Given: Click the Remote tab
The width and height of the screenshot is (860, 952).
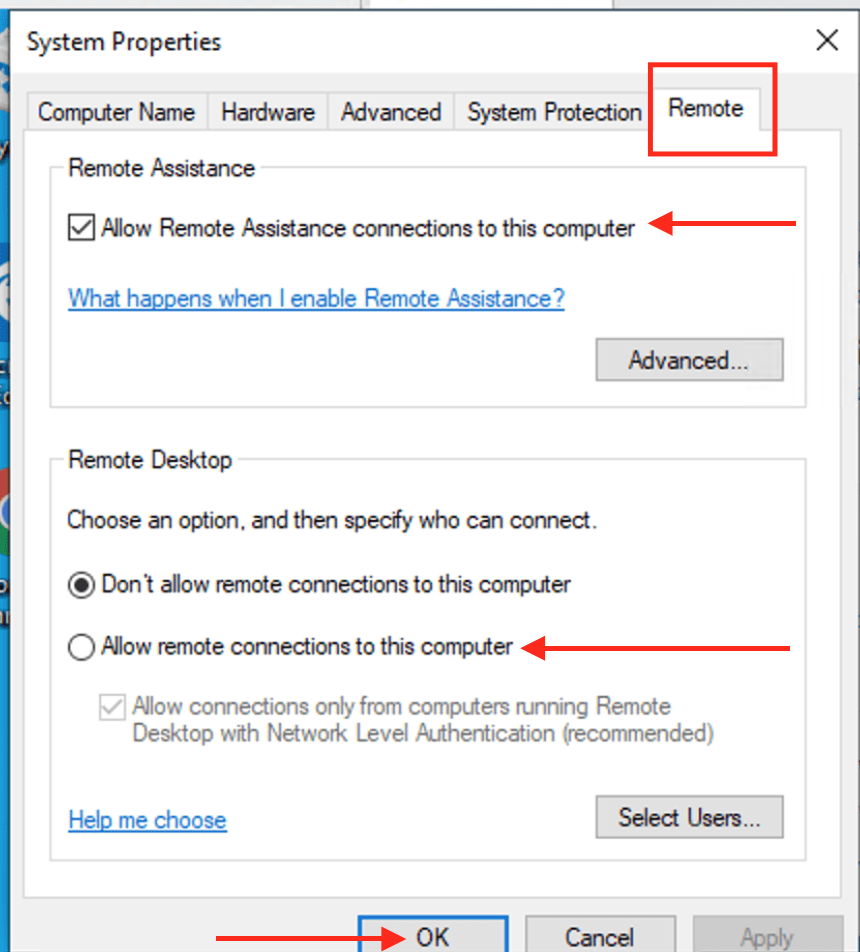Looking at the screenshot, I should pos(706,109).
